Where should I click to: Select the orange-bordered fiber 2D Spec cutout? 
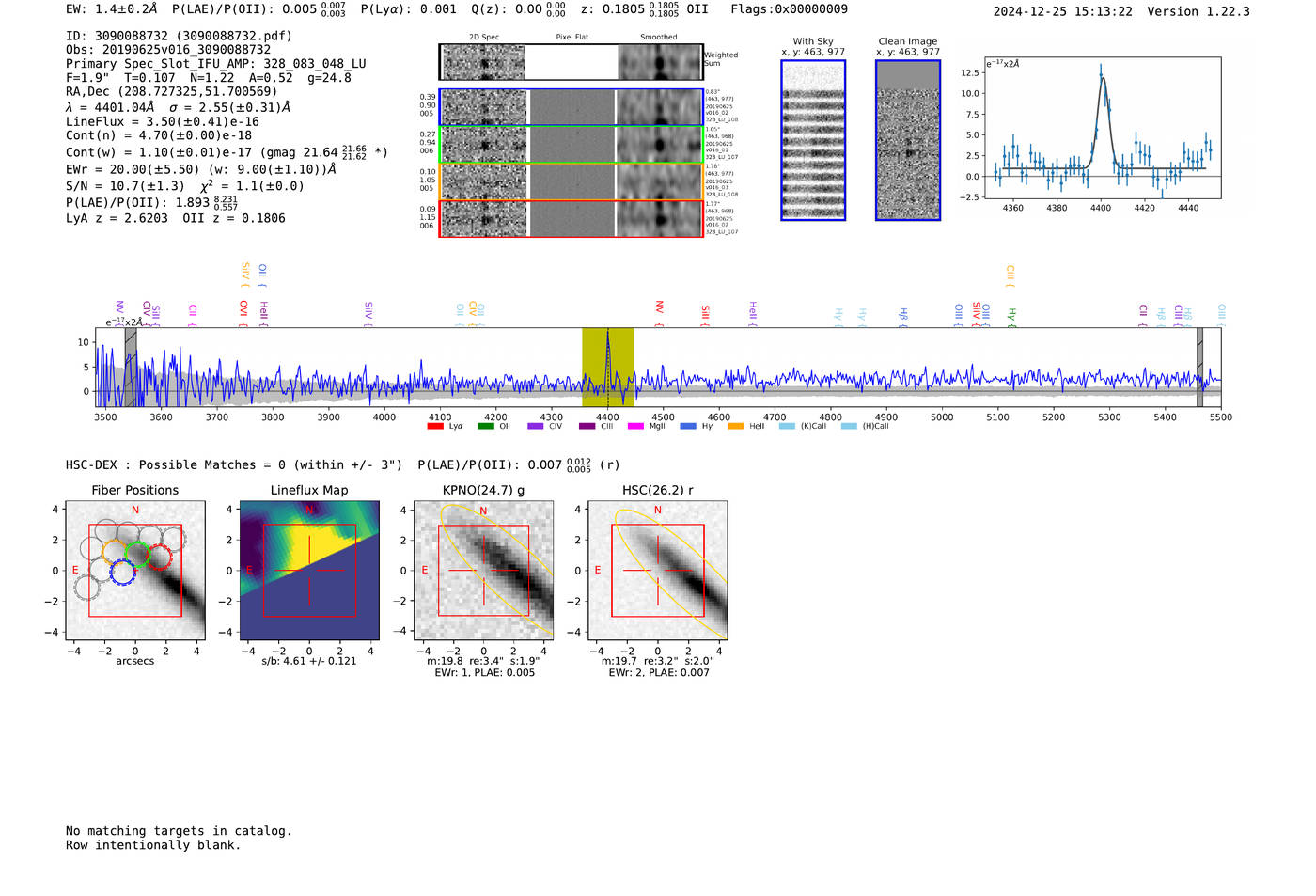(484, 181)
